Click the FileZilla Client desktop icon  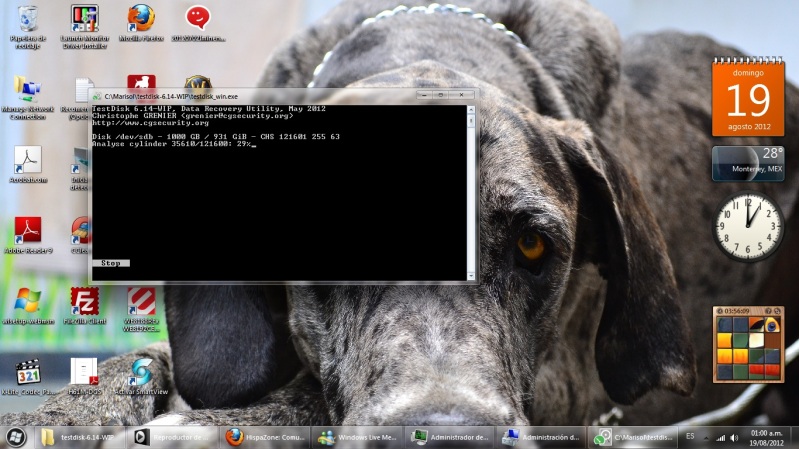click(84, 300)
